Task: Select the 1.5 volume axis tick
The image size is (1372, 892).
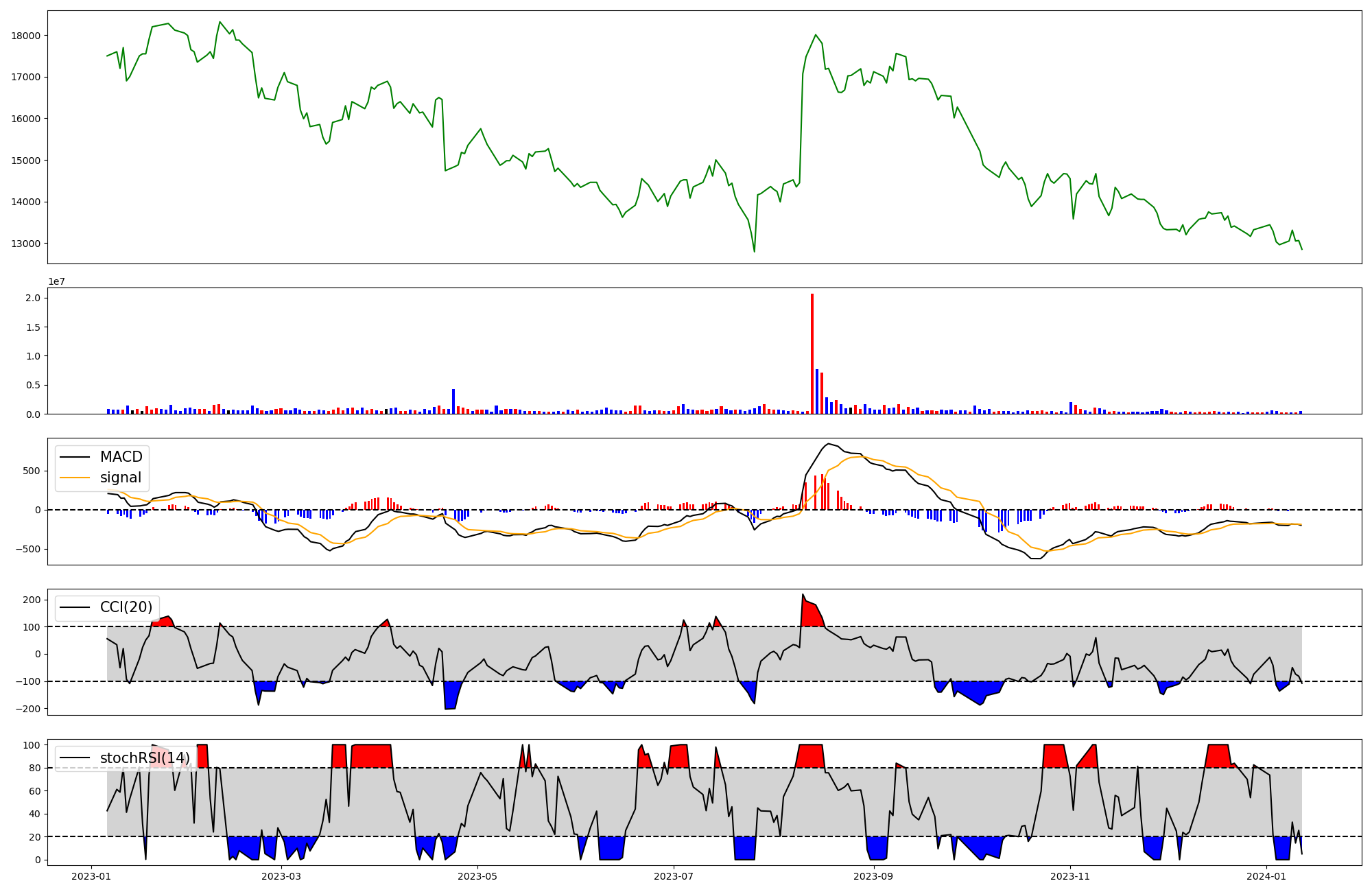Action: [x=33, y=327]
